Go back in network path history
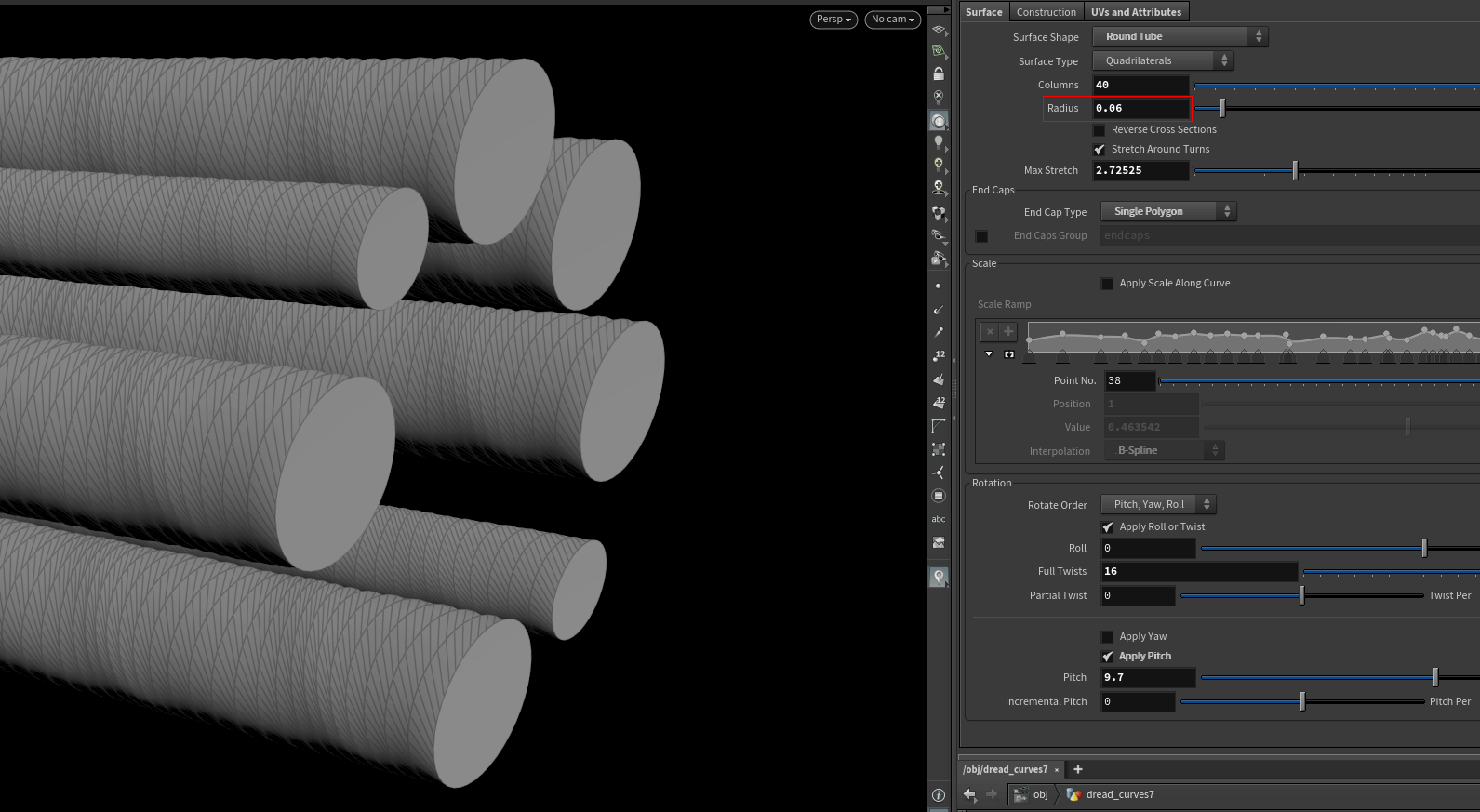The image size is (1480, 812). (970, 794)
